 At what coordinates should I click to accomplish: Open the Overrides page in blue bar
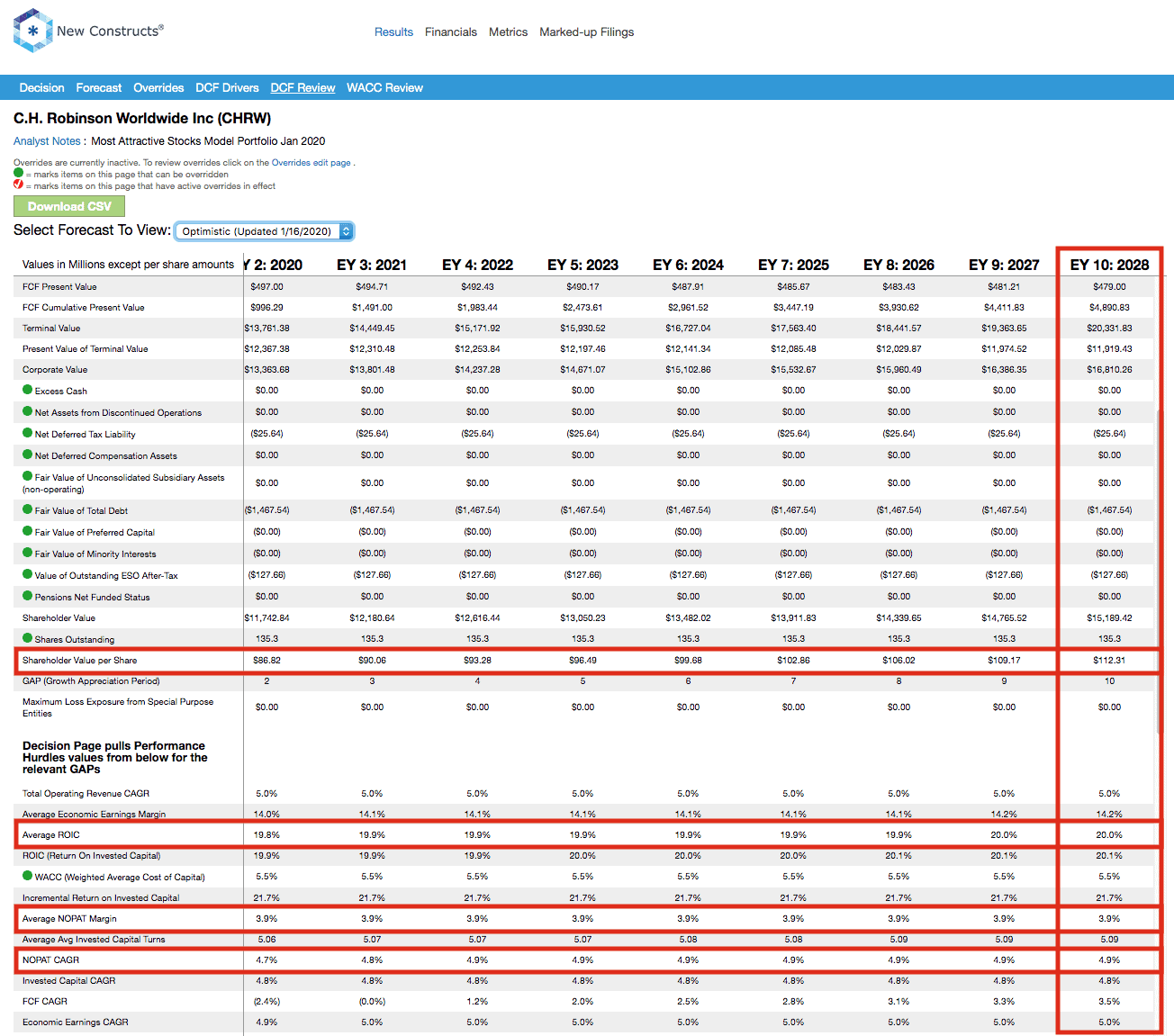(x=158, y=87)
